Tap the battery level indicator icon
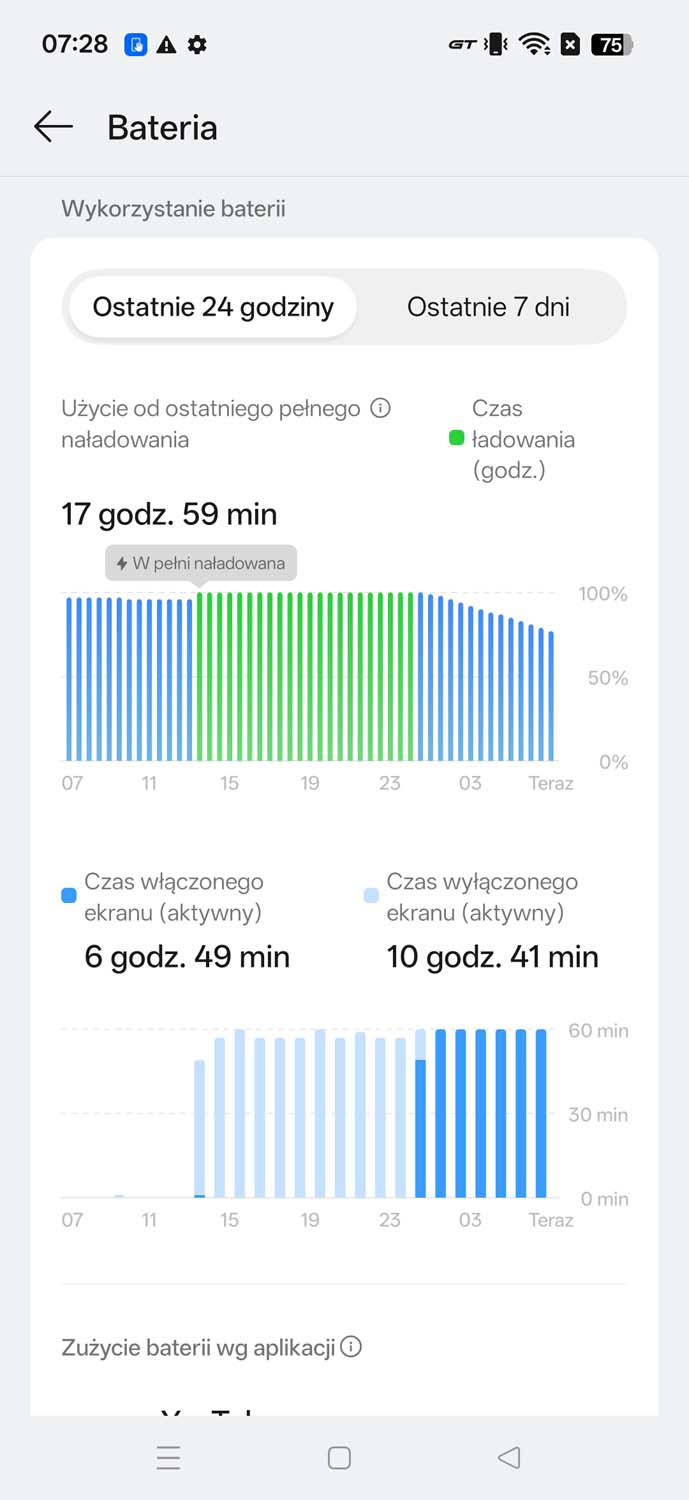 611,45
